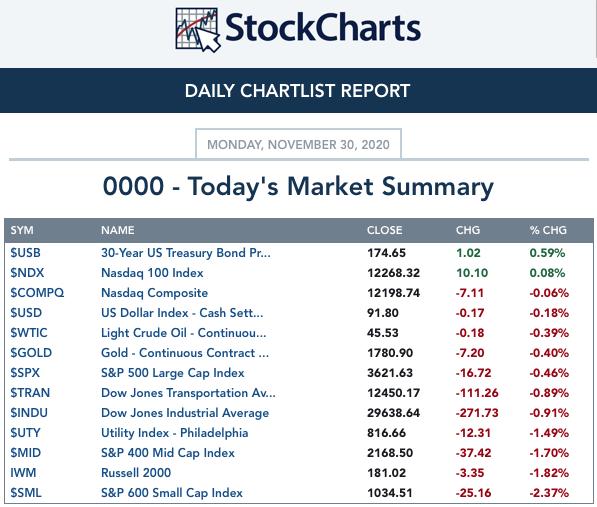
Task: Open Dow Jones Industrial Average link
Action: (x=185, y=413)
